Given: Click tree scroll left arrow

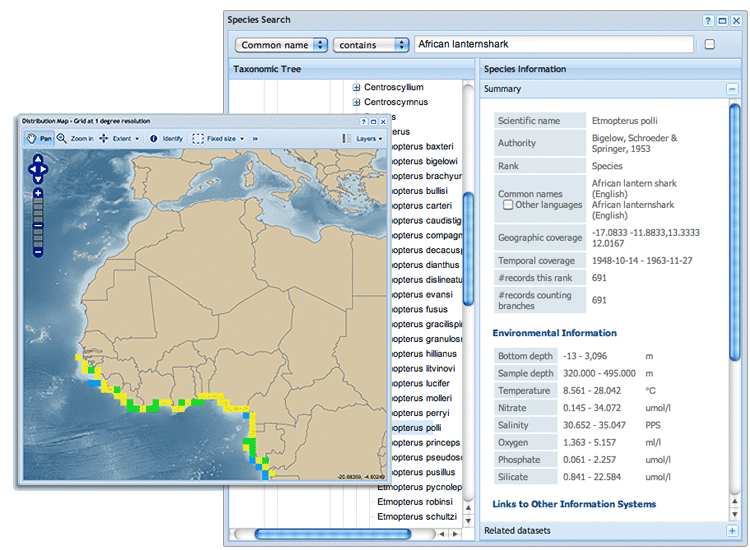Looking at the screenshot, I should pos(441,534).
